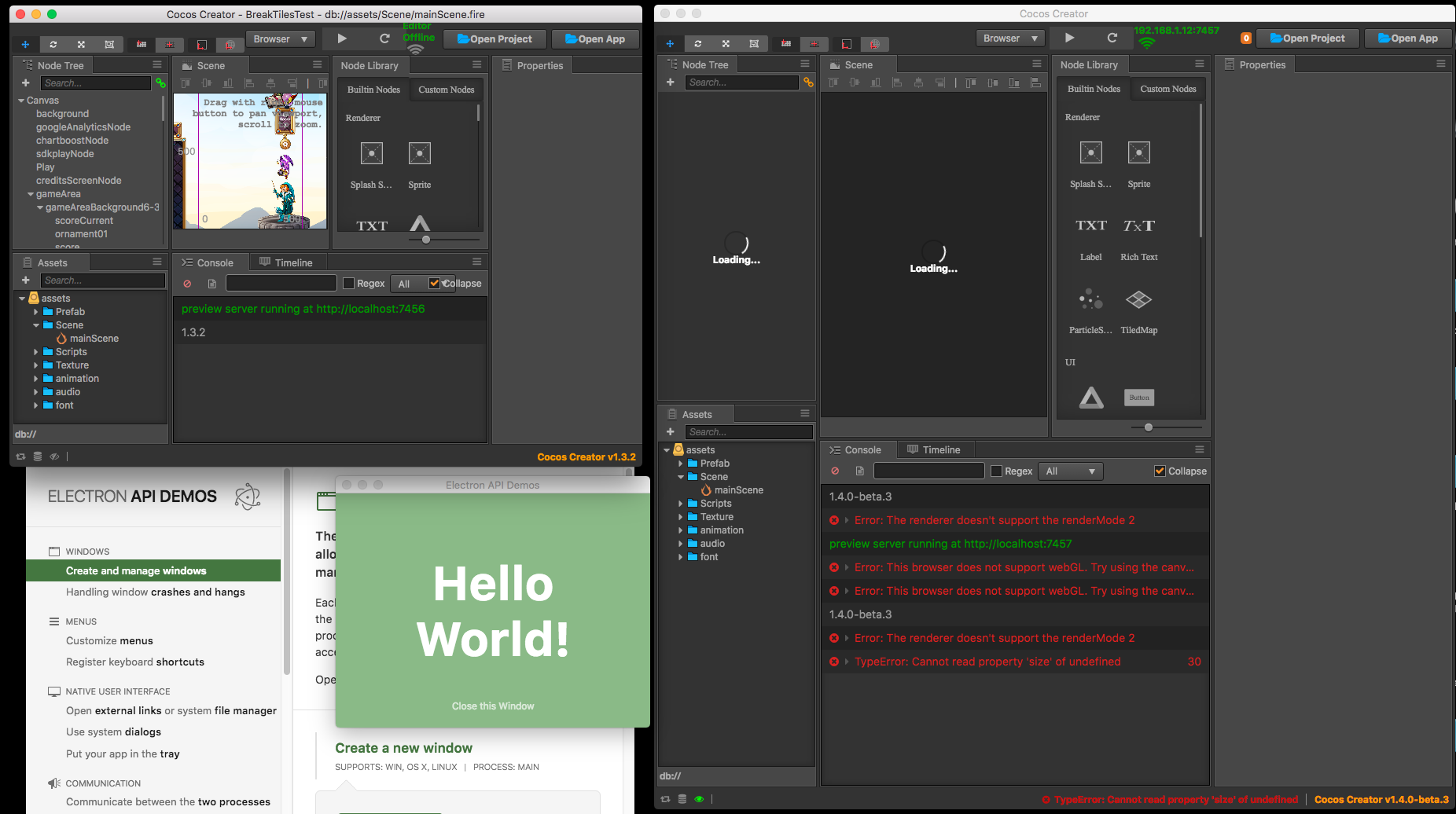The image size is (1456, 814).
Task: Open Use system dialogs in Electron sidebar
Action: pyautogui.click(x=113, y=732)
